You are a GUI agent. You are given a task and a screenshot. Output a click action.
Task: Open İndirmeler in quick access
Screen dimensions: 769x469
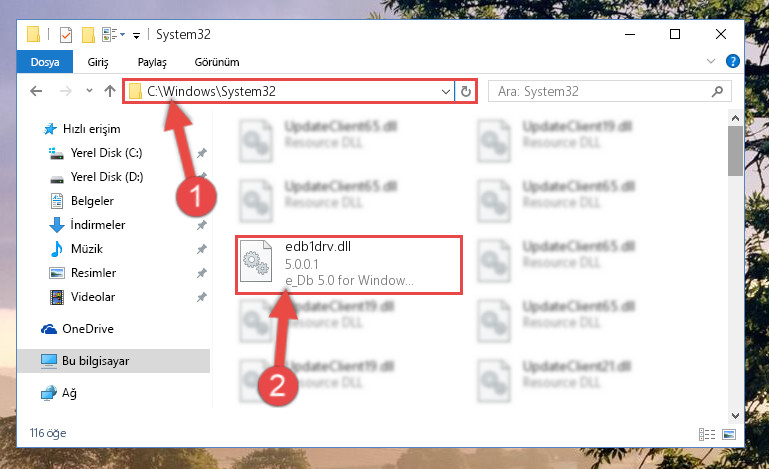pos(98,225)
